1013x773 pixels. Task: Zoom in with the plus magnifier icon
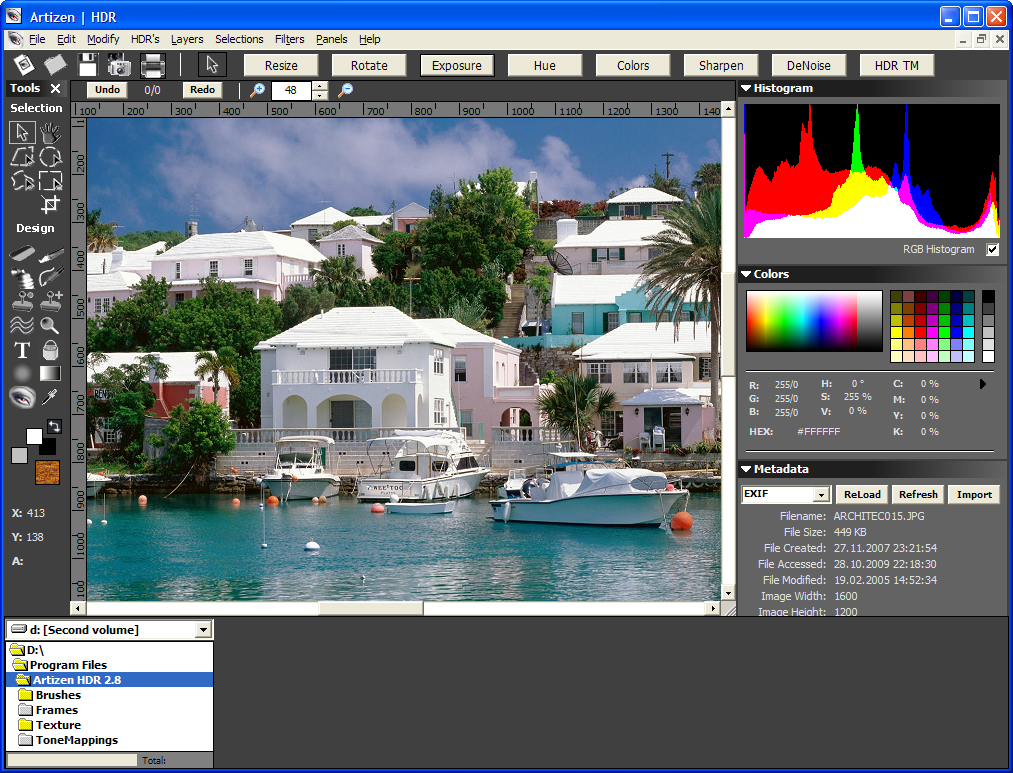257,90
